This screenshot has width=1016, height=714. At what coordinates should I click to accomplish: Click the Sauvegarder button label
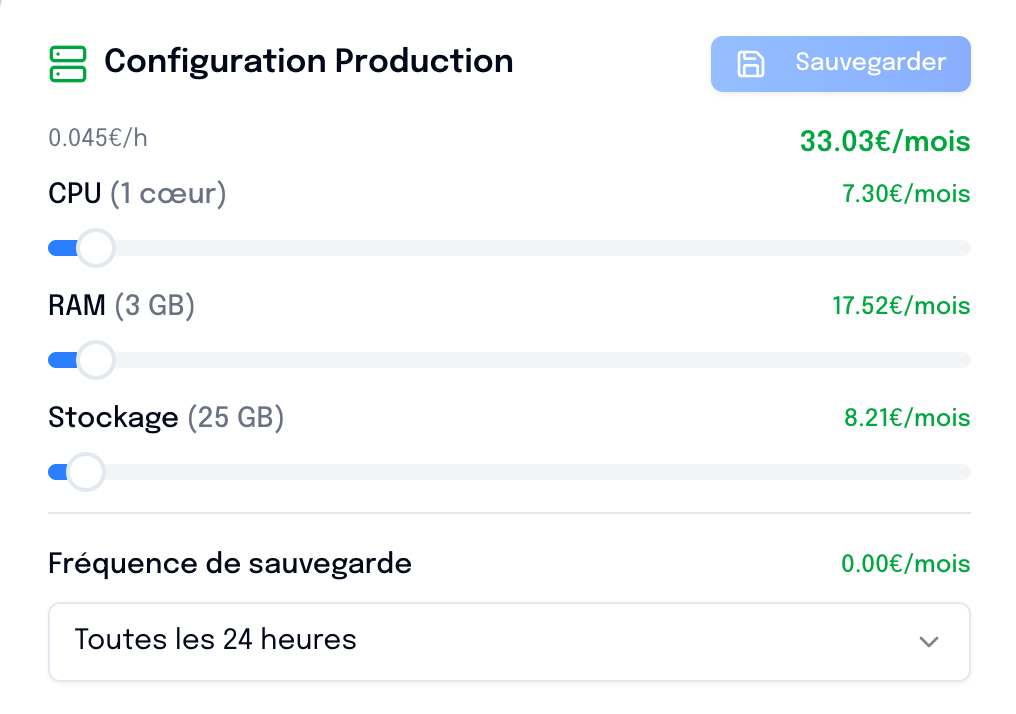click(870, 63)
